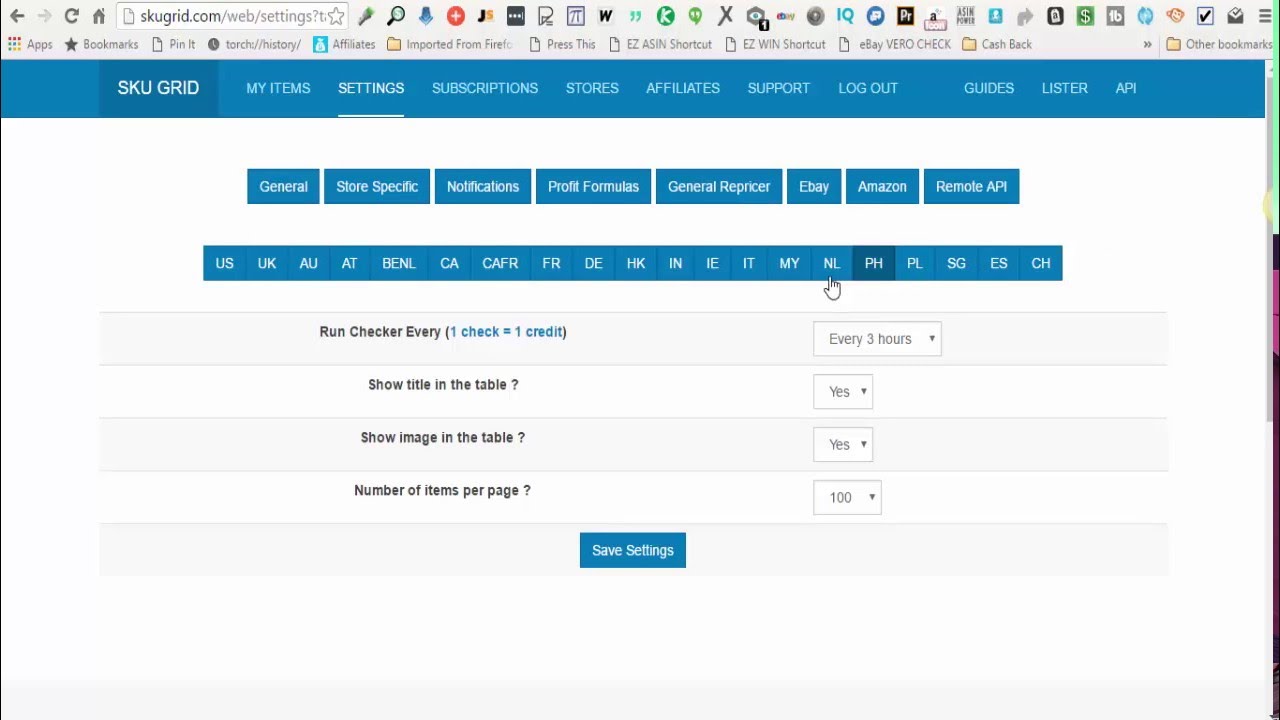Open Number of items per page dropdown
The image size is (1280, 720).
coord(847,498)
